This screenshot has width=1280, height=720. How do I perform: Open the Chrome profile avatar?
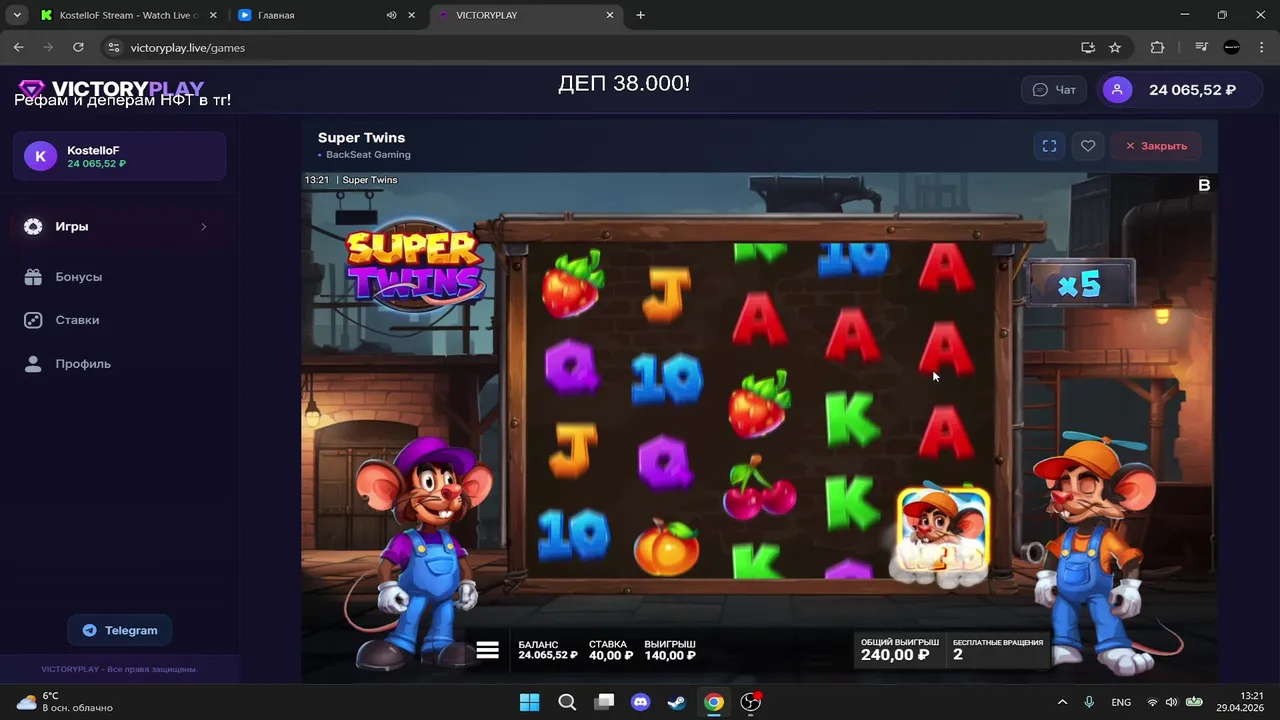tap(1232, 47)
